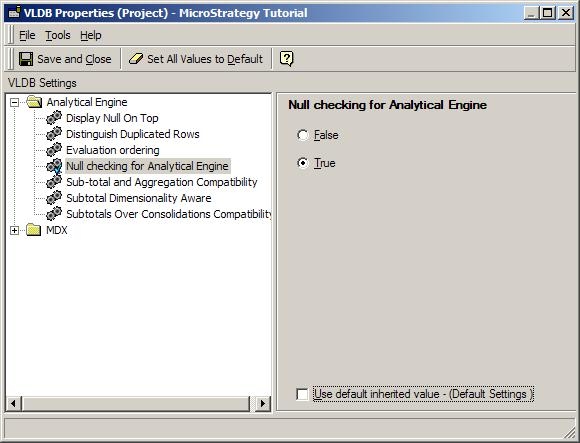
Task: Click gear icon beside Display Null On Top
Action: click(54, 118)
